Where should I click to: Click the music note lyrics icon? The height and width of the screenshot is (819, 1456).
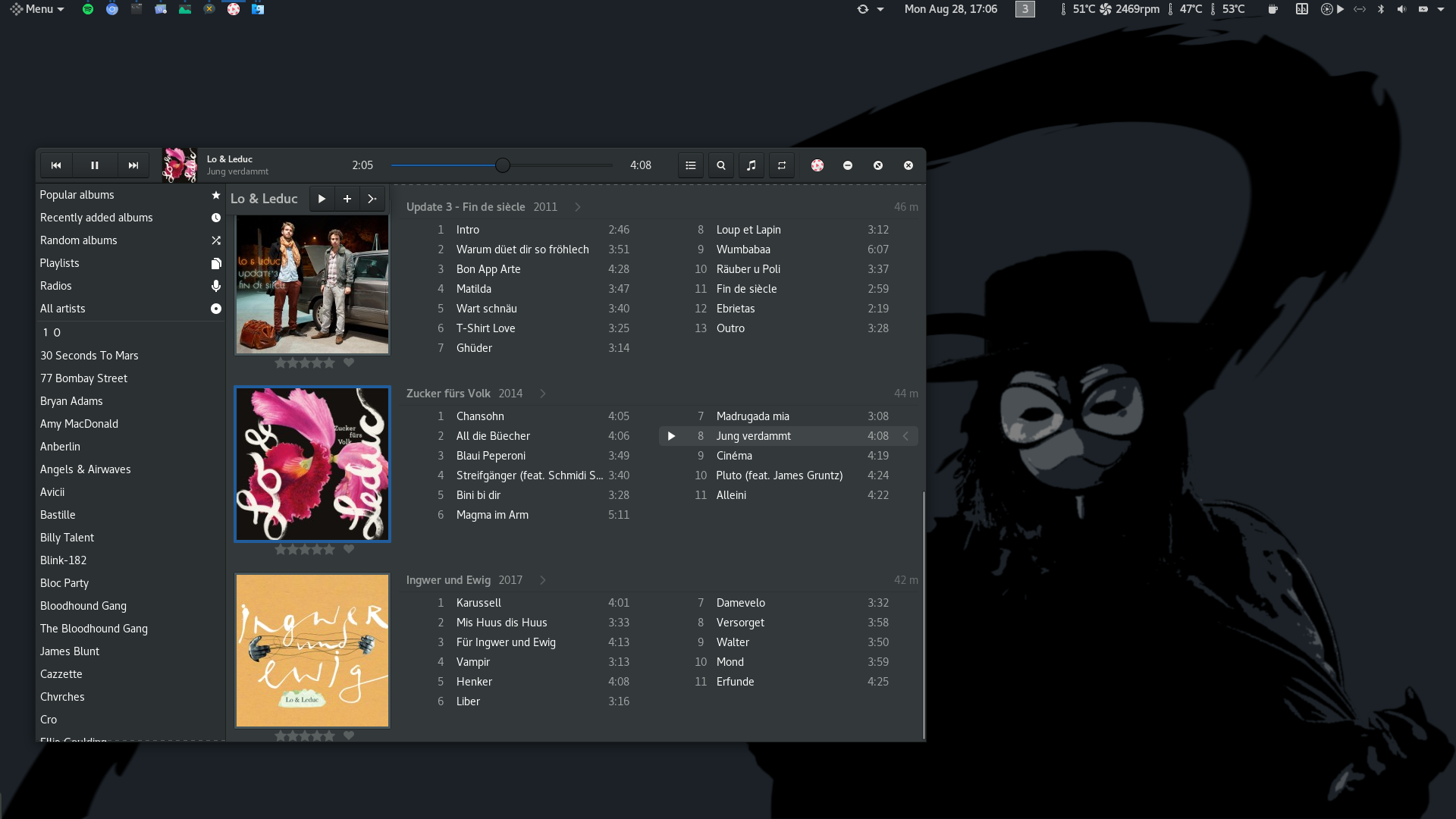coord(752,165)
